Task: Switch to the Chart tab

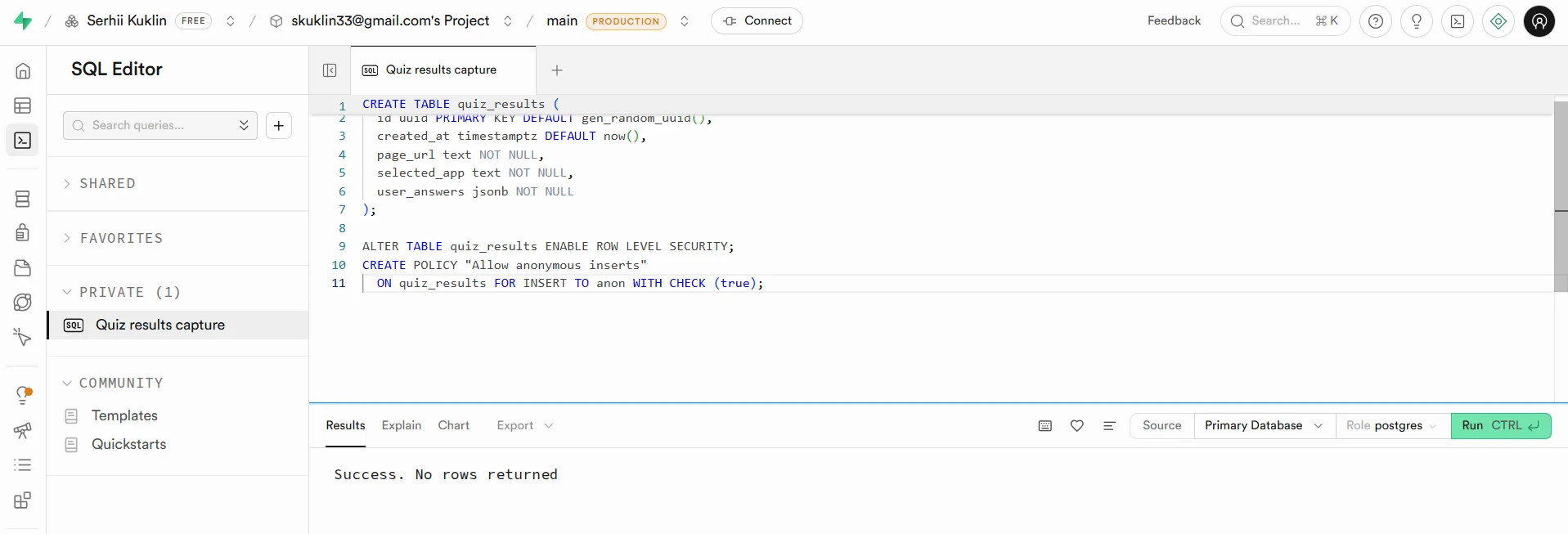Action: [x=453, y=426]
